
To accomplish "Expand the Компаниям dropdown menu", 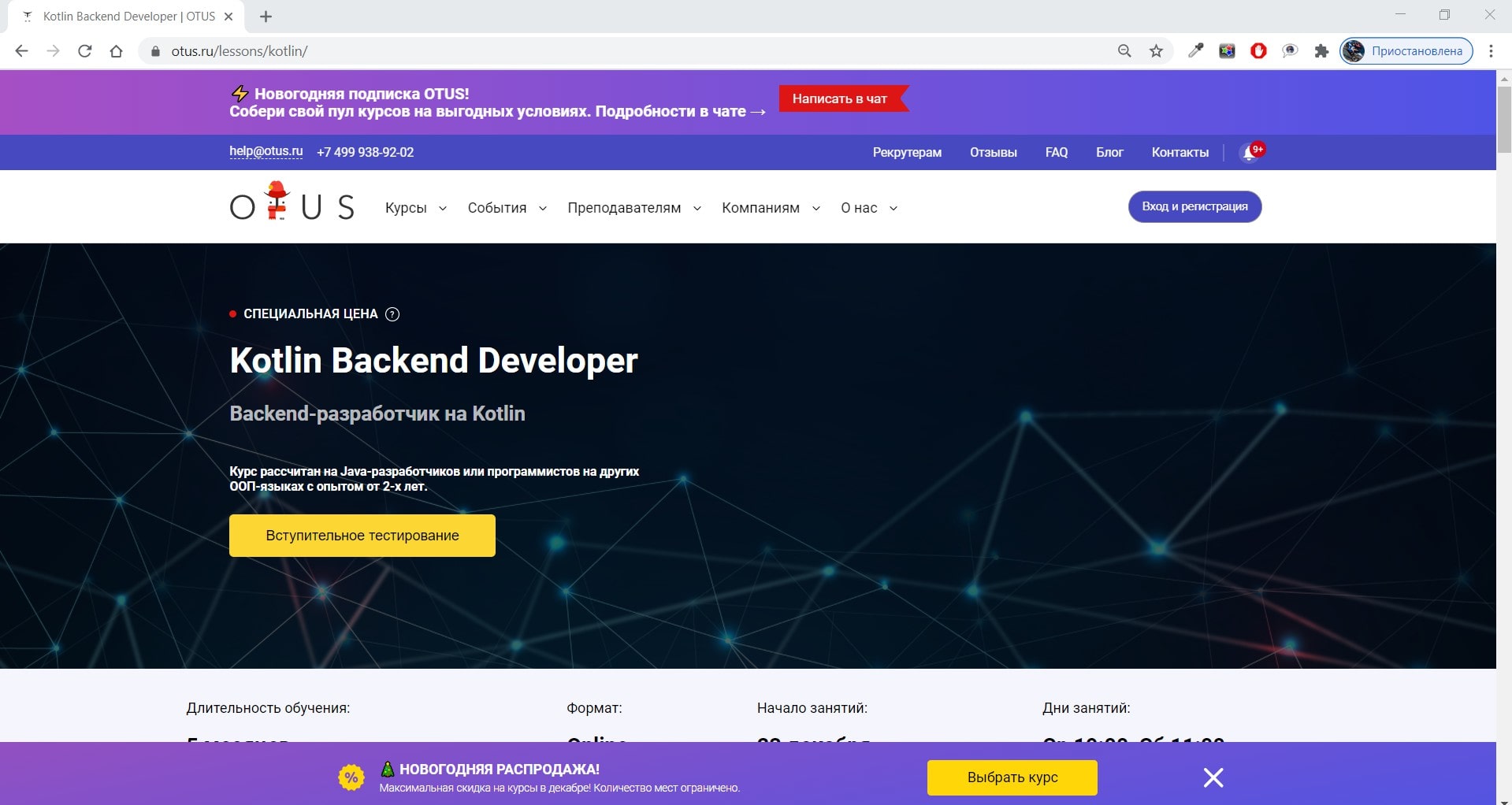I will (771, 208).
